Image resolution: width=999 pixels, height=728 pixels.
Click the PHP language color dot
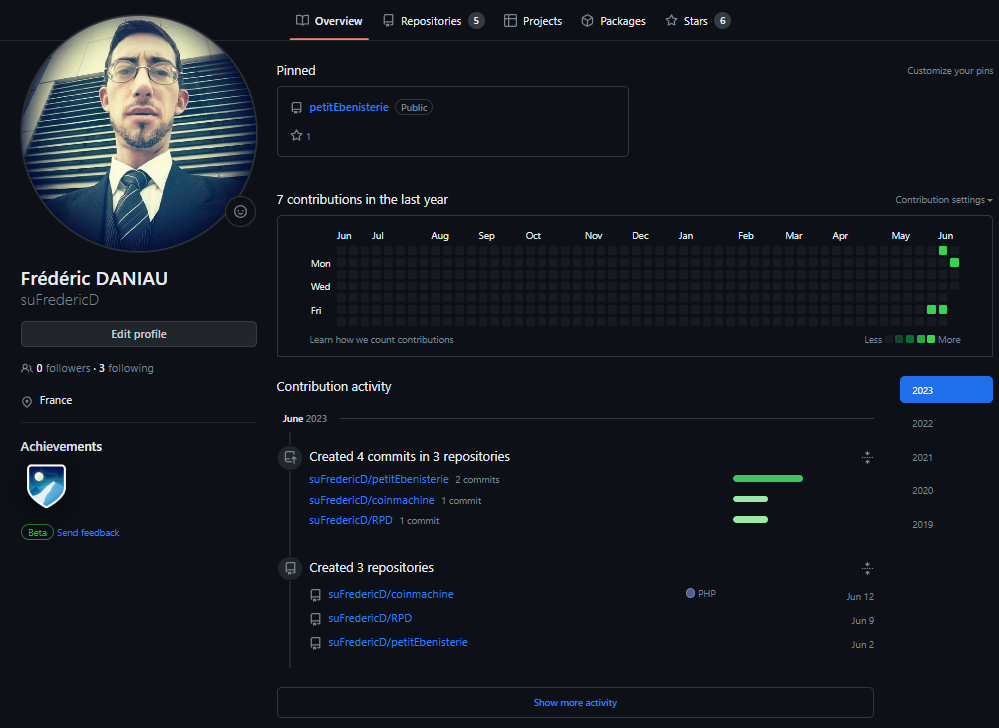point(690,593)
